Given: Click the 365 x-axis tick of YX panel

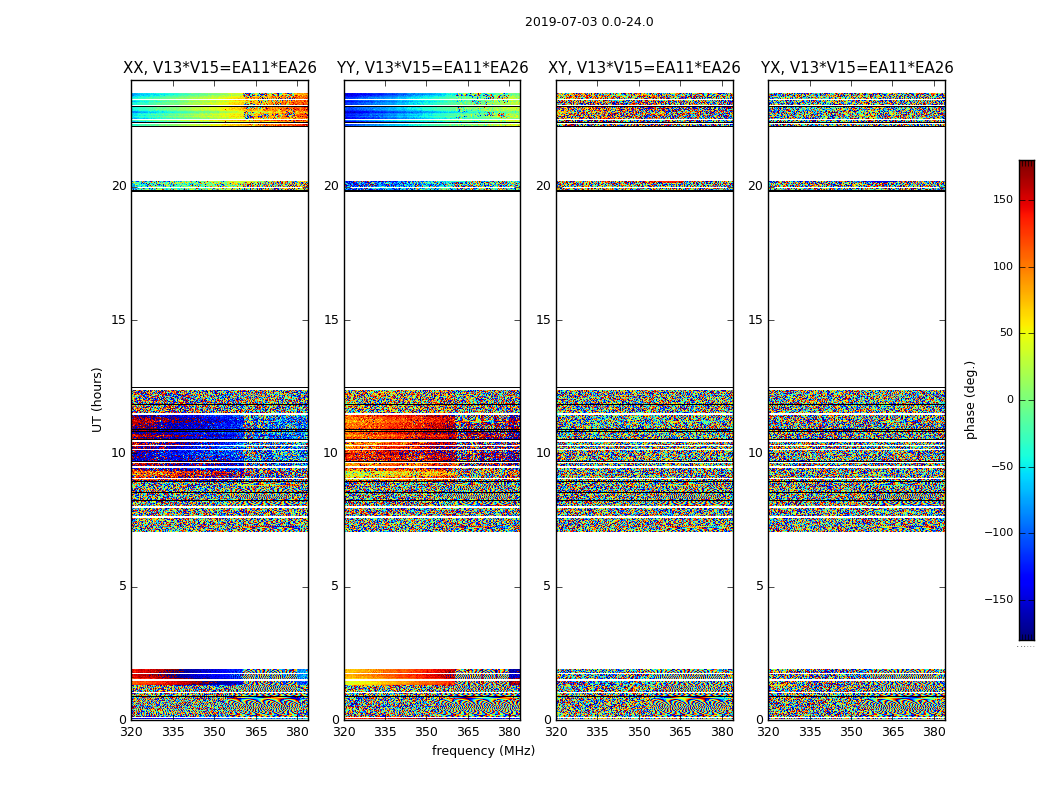Looking at the screenshot, I should click(892, 732).
